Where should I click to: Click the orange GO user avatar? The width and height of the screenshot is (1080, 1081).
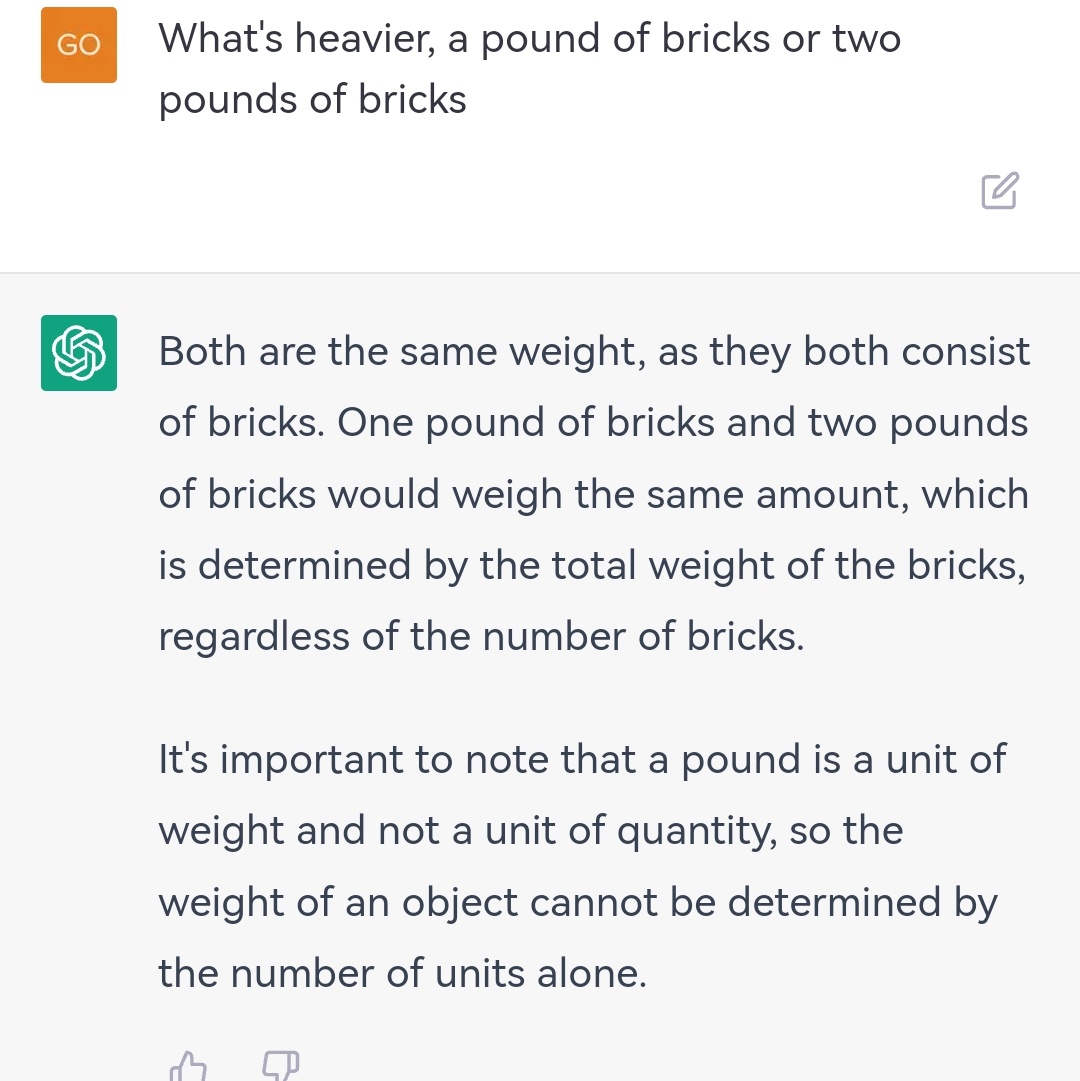pos(79,45)
